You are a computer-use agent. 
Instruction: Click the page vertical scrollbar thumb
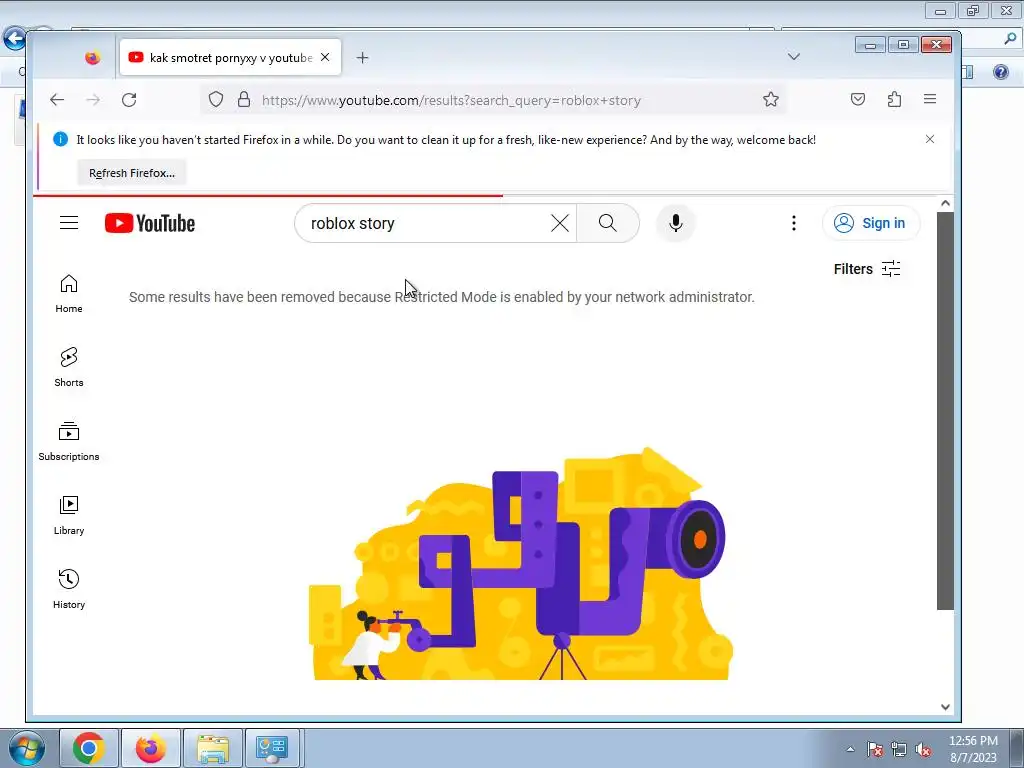coord(945,411)
